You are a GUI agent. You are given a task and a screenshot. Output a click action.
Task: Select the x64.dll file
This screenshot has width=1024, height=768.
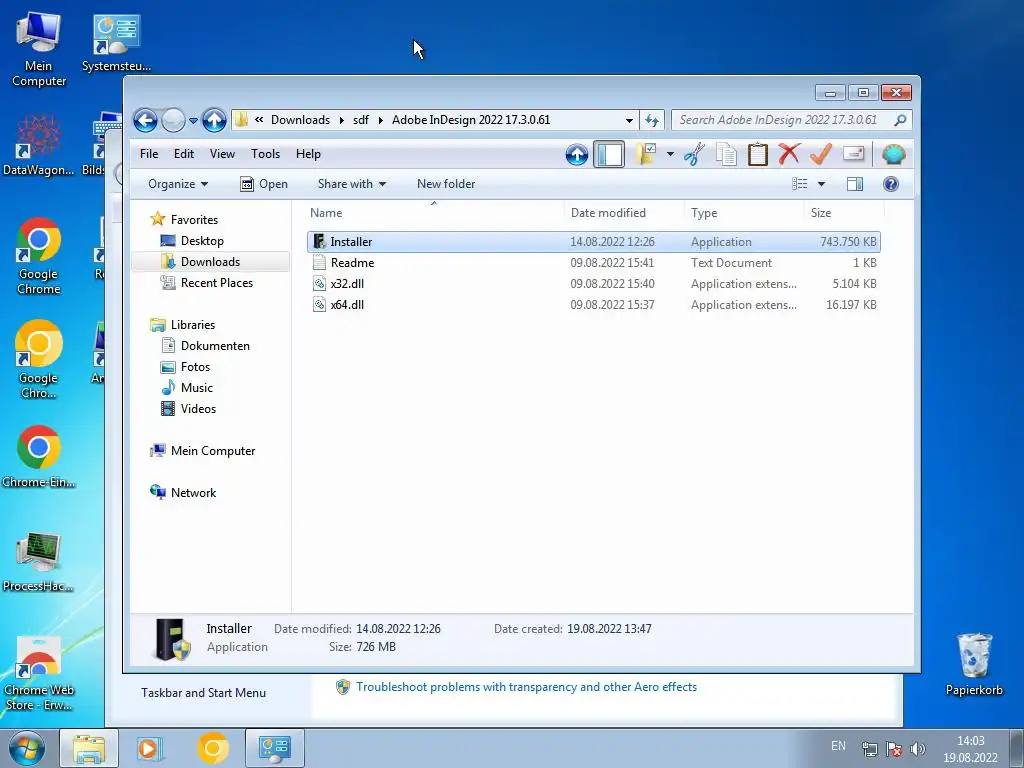594,304
